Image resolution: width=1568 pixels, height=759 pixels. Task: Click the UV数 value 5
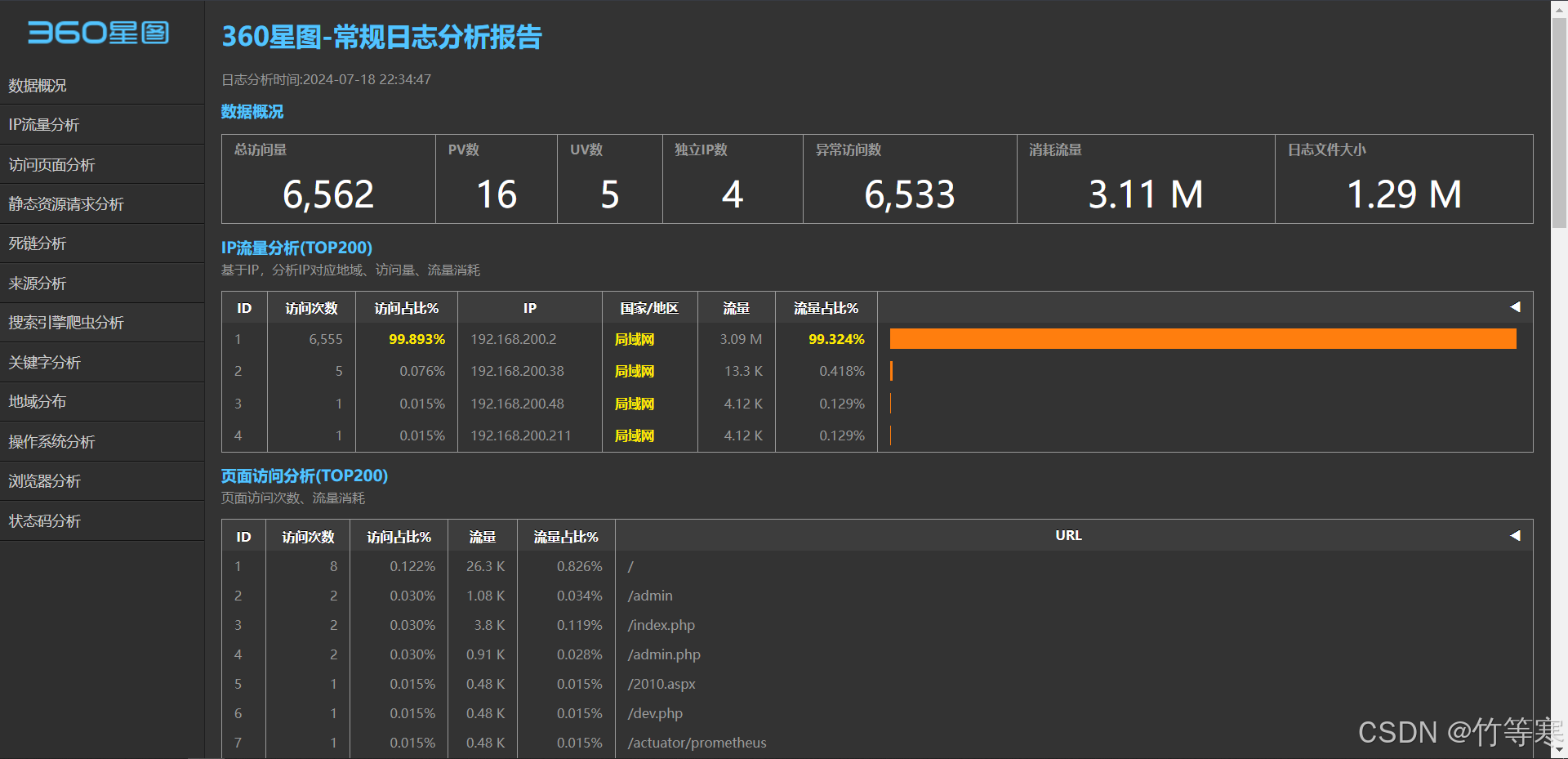click(610, 195)
